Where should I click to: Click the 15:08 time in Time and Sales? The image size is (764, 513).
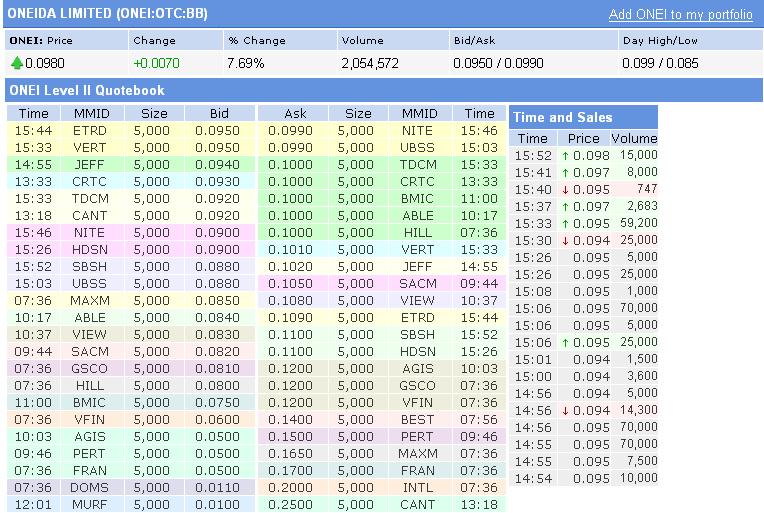(534, 292)
